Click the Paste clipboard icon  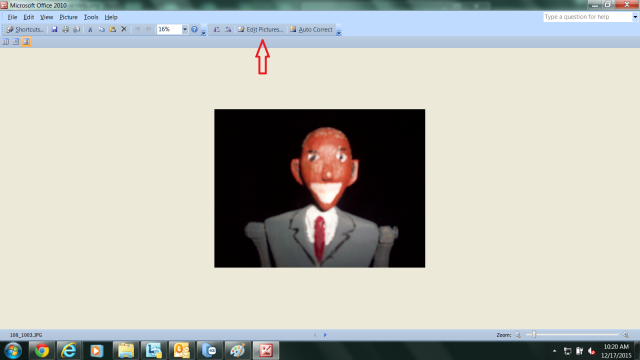(x=113, y=29)
